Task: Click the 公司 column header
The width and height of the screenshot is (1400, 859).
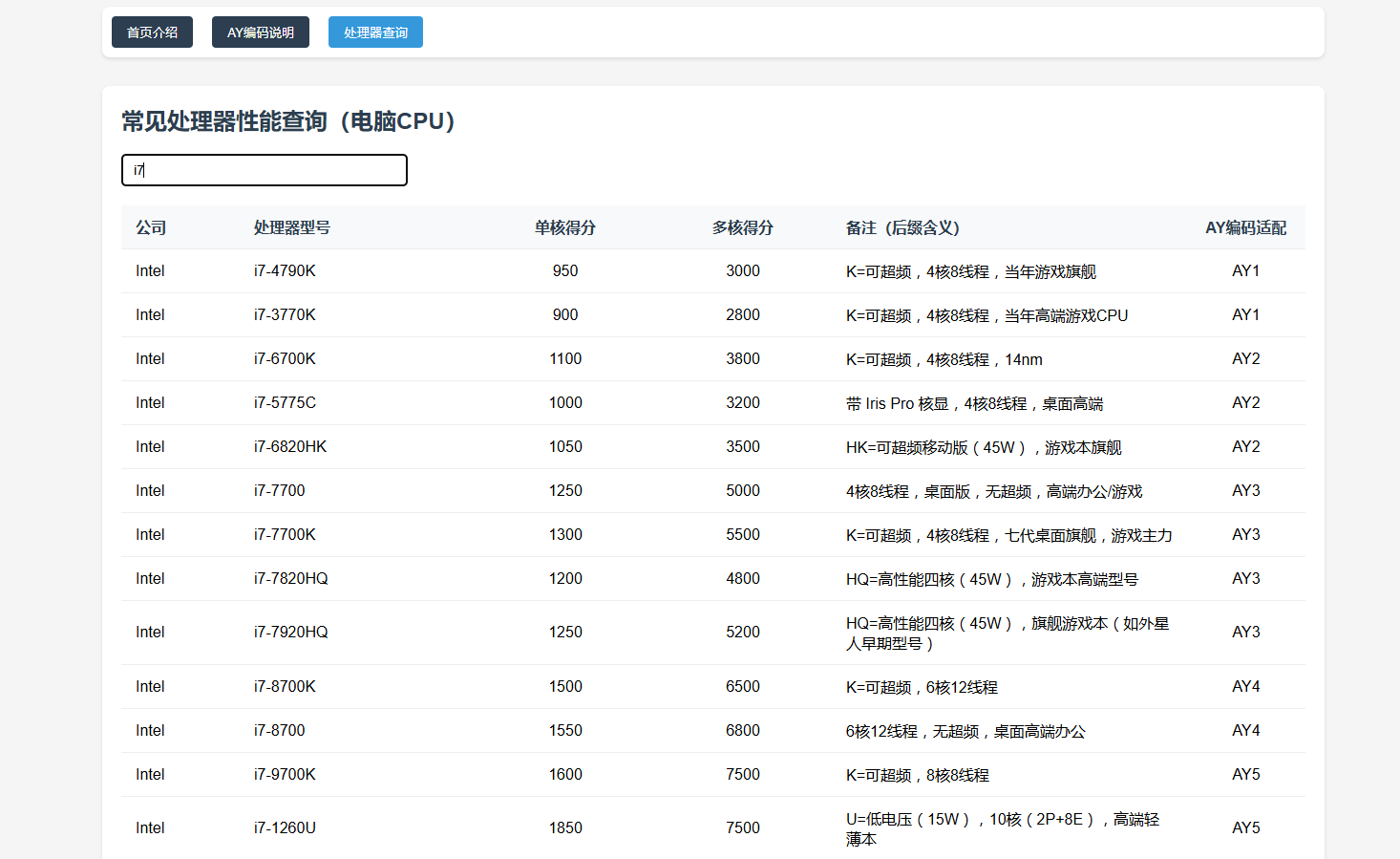Action: [x=151, y=227]
